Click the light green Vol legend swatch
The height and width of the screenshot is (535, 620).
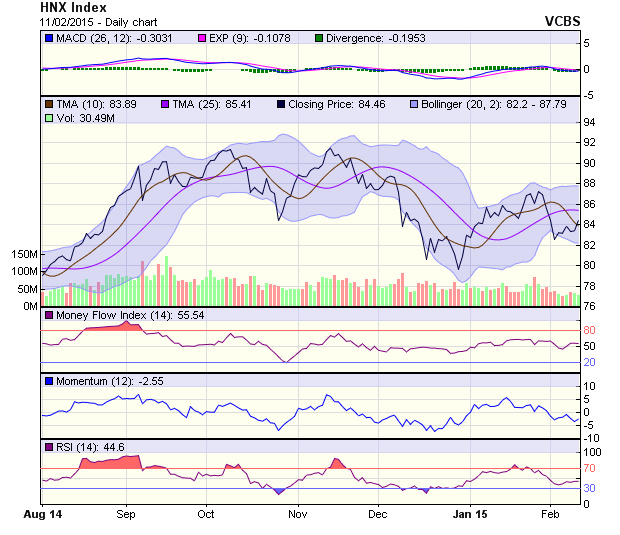pyautogui.click(x=48, y=118)
